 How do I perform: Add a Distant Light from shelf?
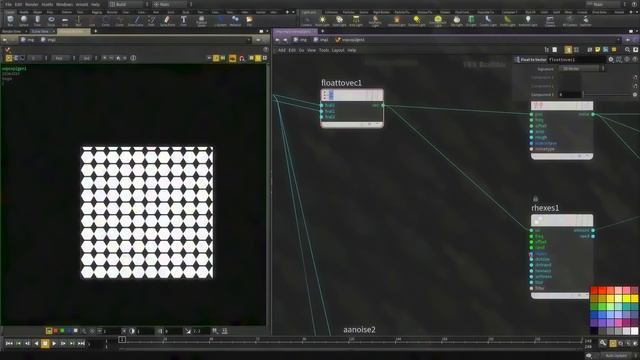pos(416,20)
